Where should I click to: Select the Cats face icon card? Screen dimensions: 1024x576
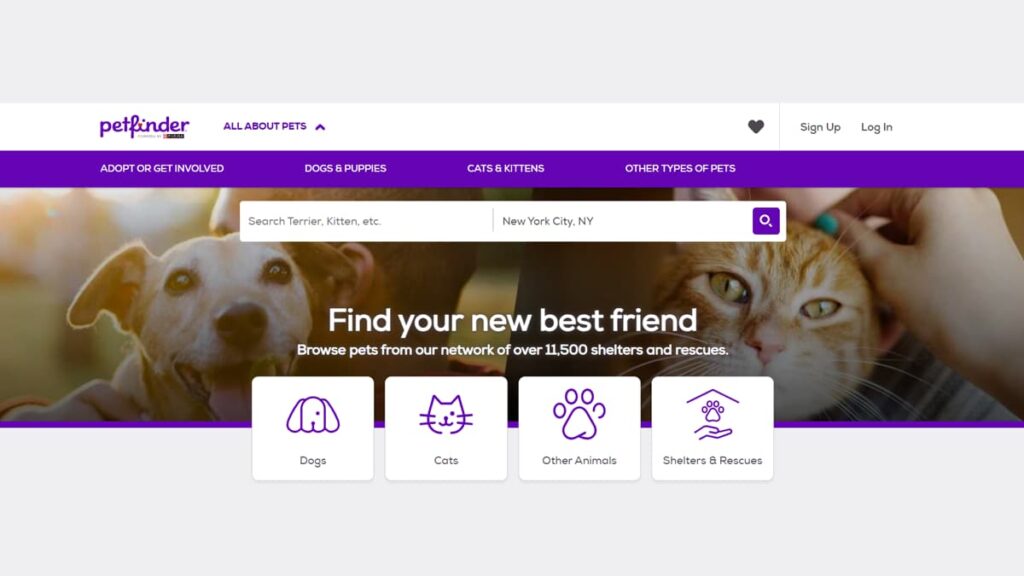[x=446, y=415]
